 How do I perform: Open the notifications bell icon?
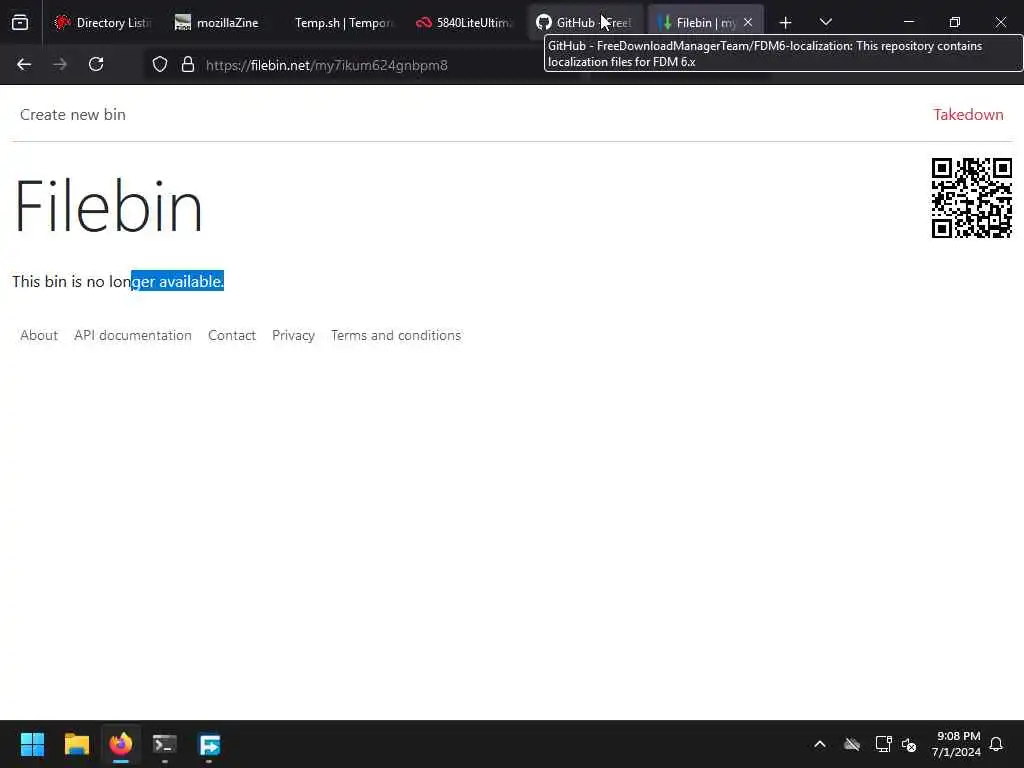(x=996, y=744)
